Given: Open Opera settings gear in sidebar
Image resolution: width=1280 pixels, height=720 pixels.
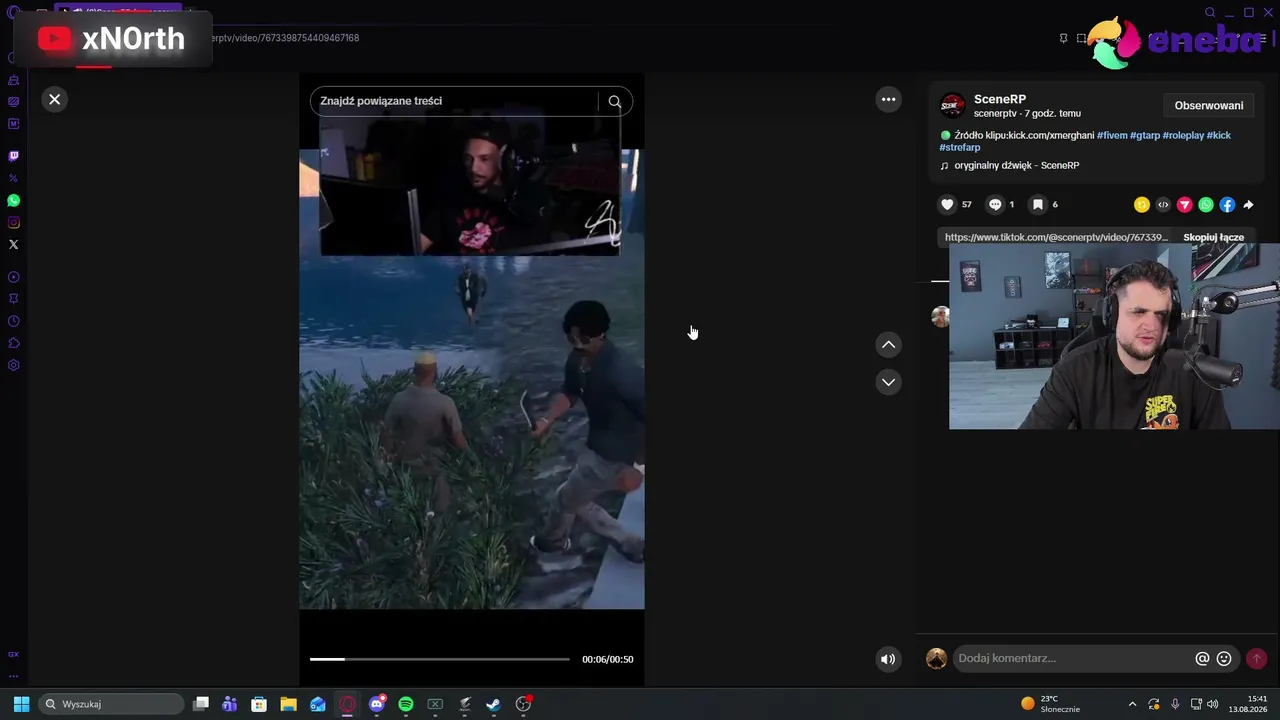Looking at the screenshot, I should click(13, 365).
